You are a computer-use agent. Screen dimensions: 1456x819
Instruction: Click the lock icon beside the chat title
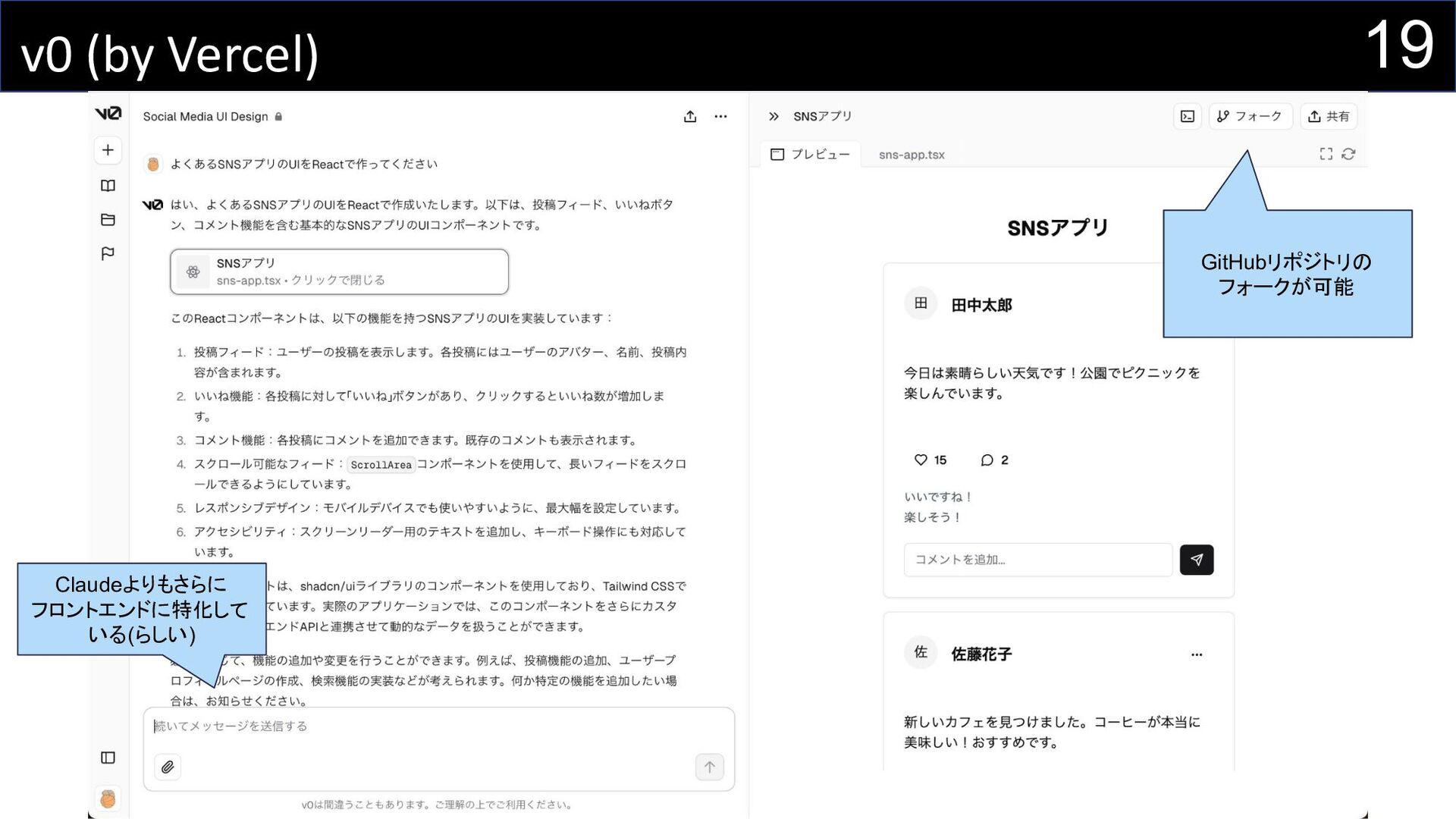click(x=278, y=117)
